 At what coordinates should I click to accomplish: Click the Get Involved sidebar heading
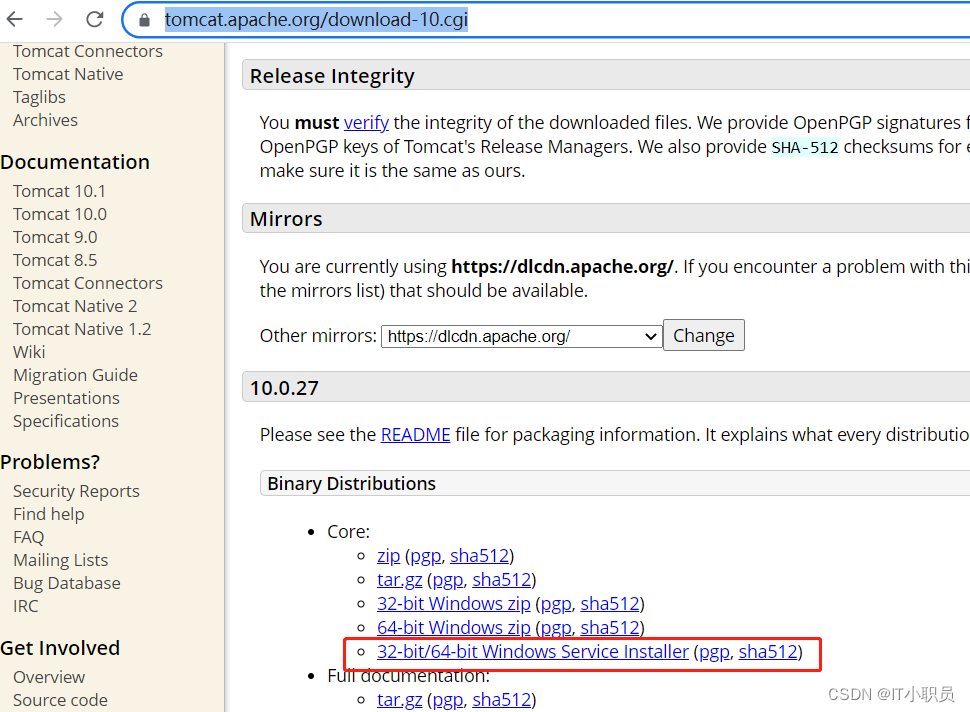pyautogui.click(x=60, y=648)
